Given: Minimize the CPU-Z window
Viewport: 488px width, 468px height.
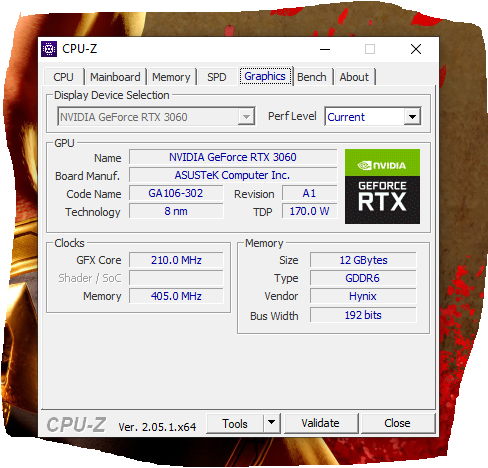Looking at the screenshot, I should point(325,49).
